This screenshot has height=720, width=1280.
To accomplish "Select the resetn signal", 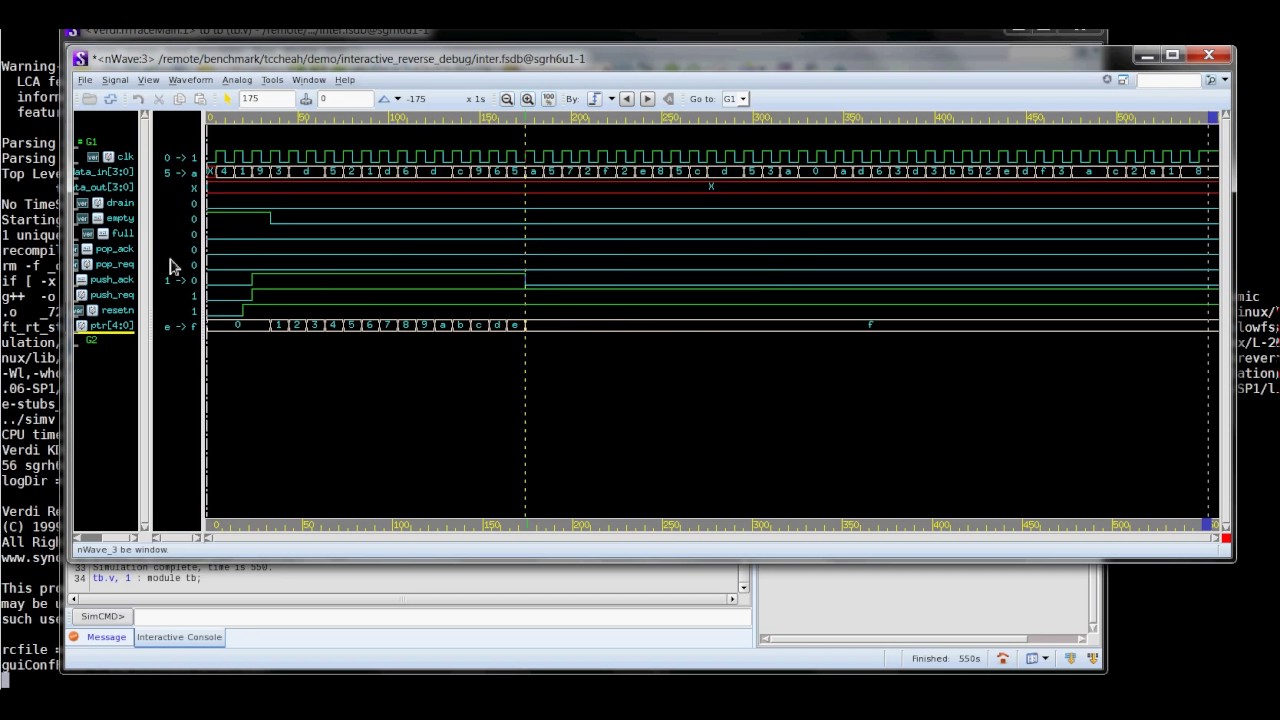I will tap(117, 310).
